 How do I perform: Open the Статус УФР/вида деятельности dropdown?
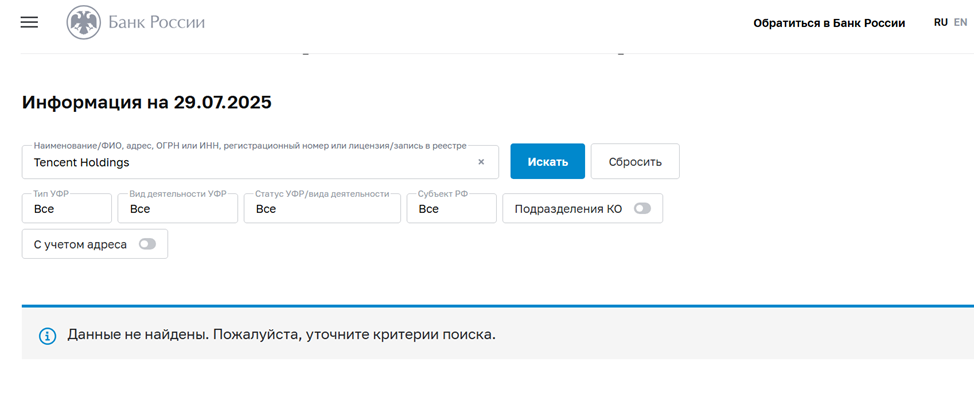322,209
